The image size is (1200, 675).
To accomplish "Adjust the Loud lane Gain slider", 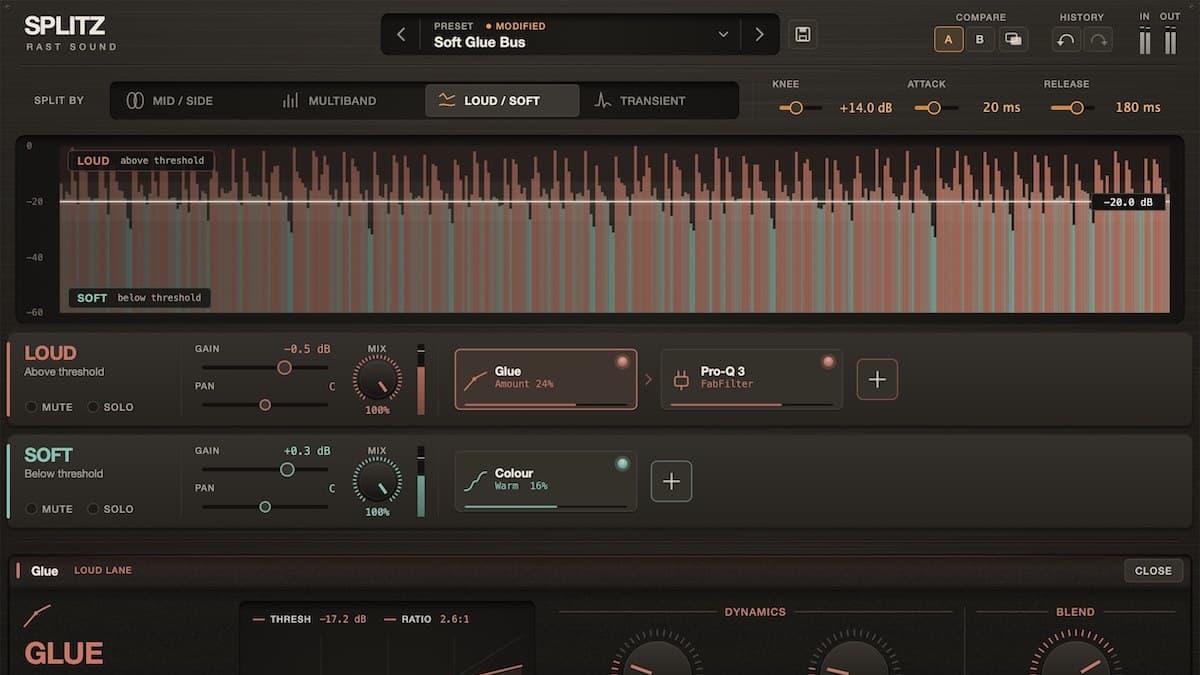I will 265,368.
